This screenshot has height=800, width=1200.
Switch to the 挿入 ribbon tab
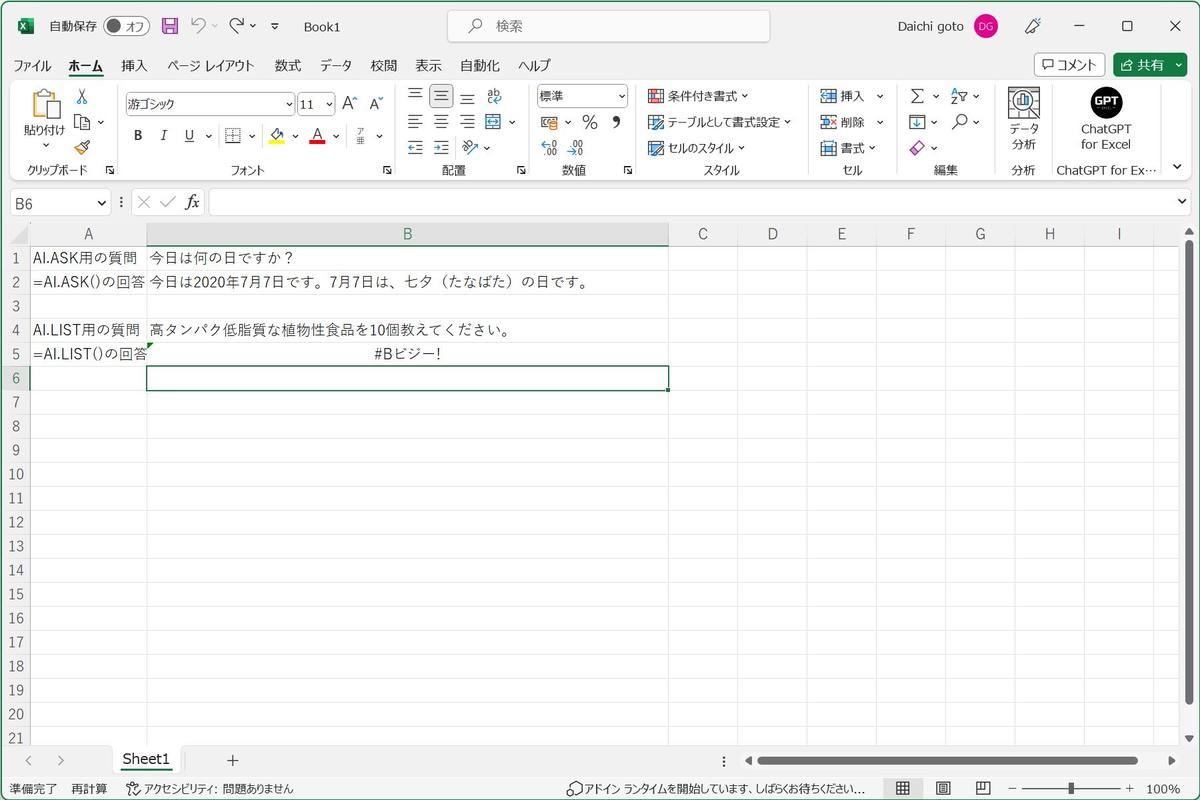click(x=134, y=65)
